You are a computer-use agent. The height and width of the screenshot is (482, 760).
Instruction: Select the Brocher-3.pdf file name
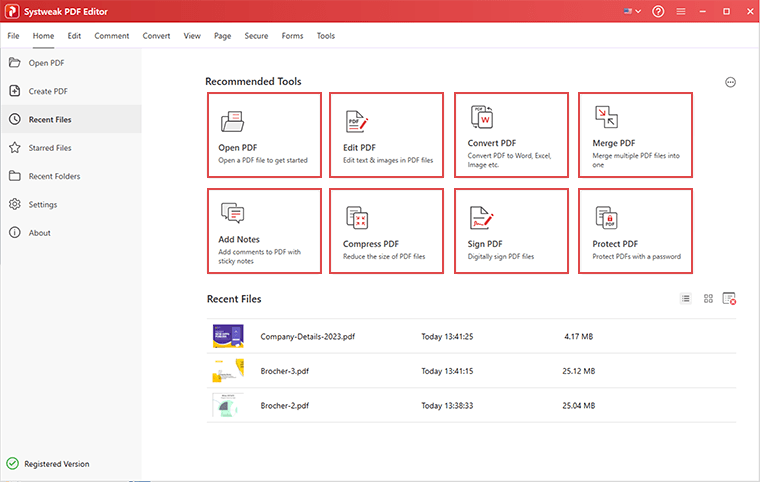pos(285,371)
